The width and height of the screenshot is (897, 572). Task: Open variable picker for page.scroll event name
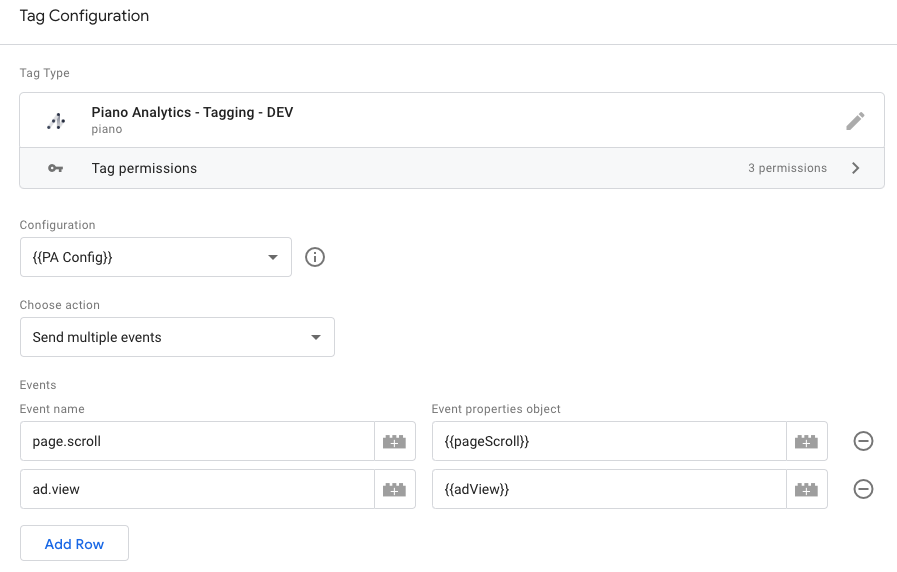tap(395, 441)
